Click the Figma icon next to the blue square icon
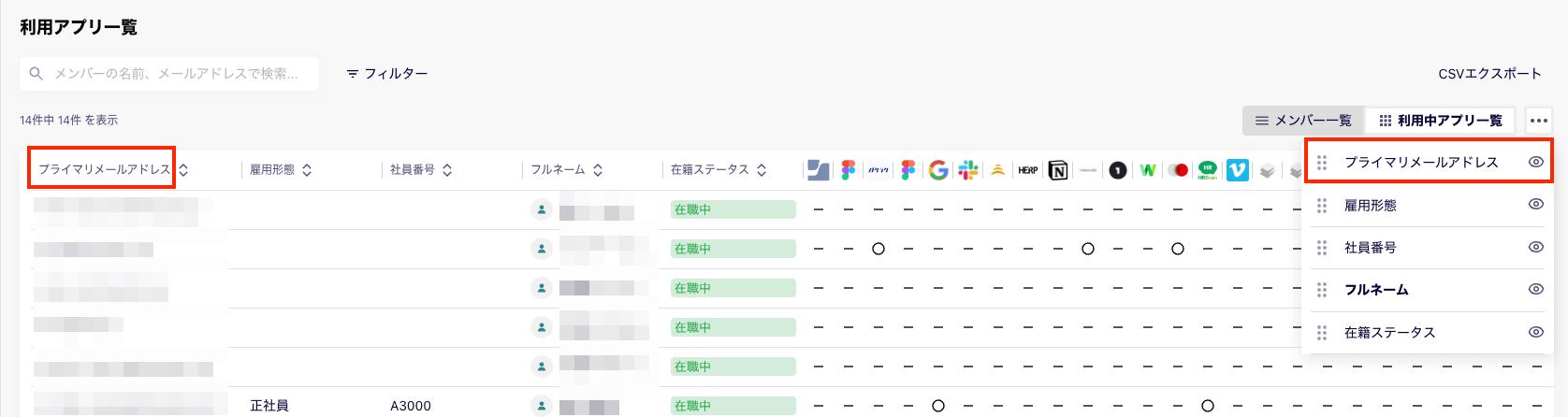 [848, 170]
